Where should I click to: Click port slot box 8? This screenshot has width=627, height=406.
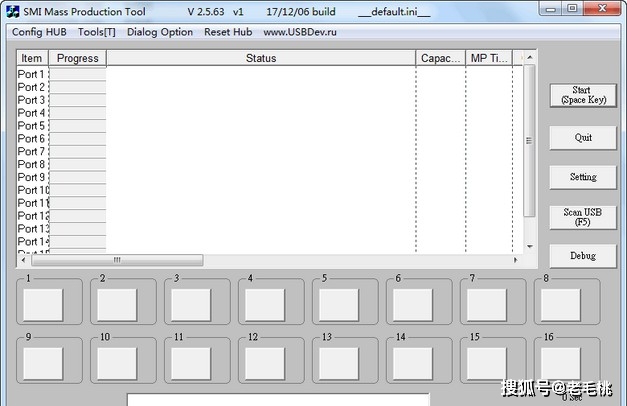[561, 305]
